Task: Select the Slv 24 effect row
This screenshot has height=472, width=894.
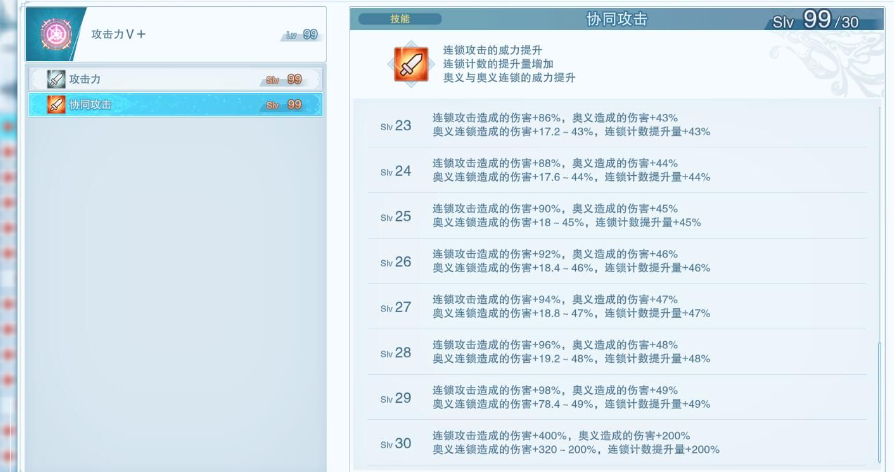Action: tap(617, 170)
